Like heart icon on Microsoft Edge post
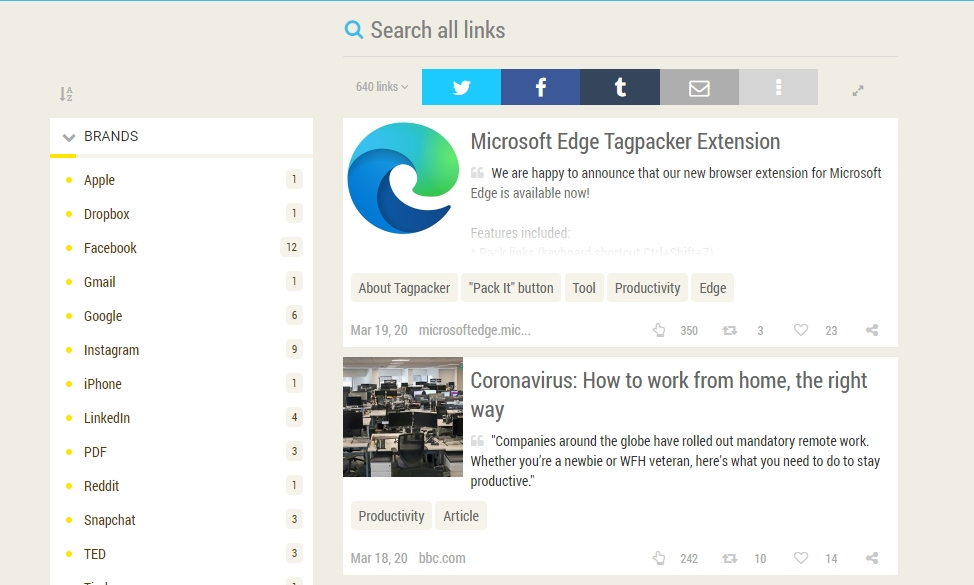 tap(801, 330)
